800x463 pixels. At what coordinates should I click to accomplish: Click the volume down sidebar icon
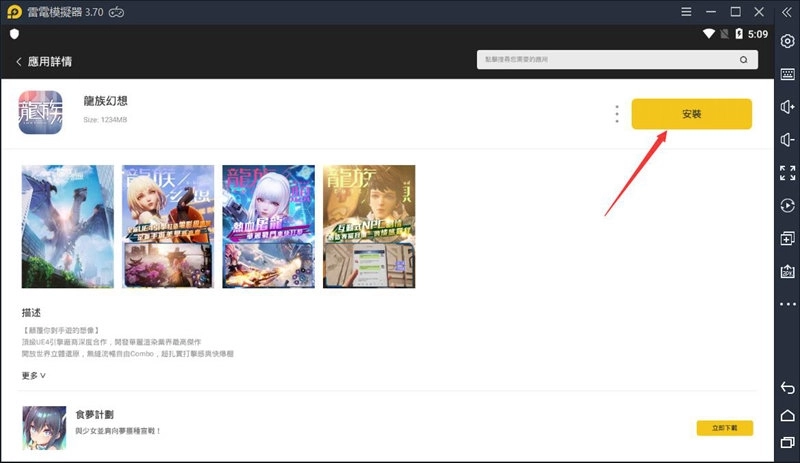click(787, 140)
